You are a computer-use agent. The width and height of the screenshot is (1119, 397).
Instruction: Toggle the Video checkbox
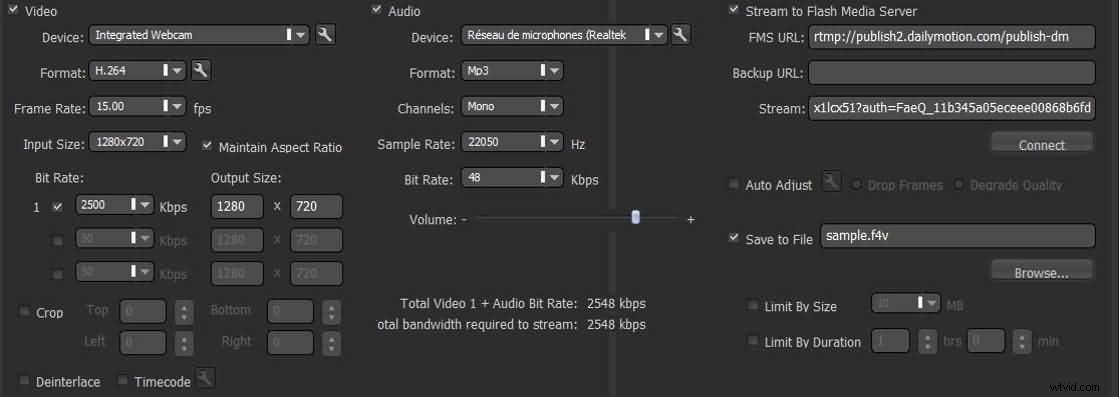pos(14,10)
